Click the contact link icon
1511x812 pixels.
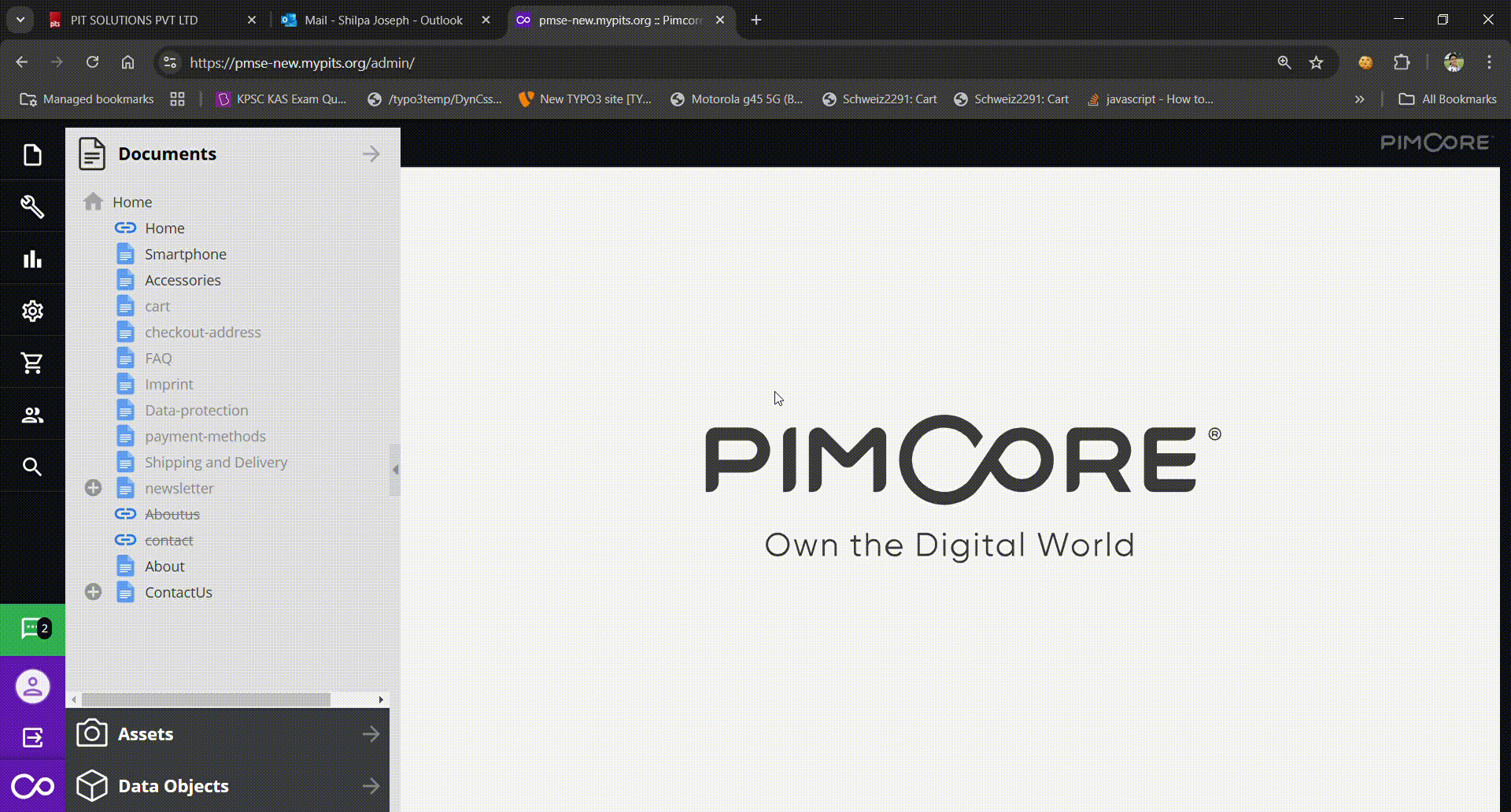(x=125, y=540)
